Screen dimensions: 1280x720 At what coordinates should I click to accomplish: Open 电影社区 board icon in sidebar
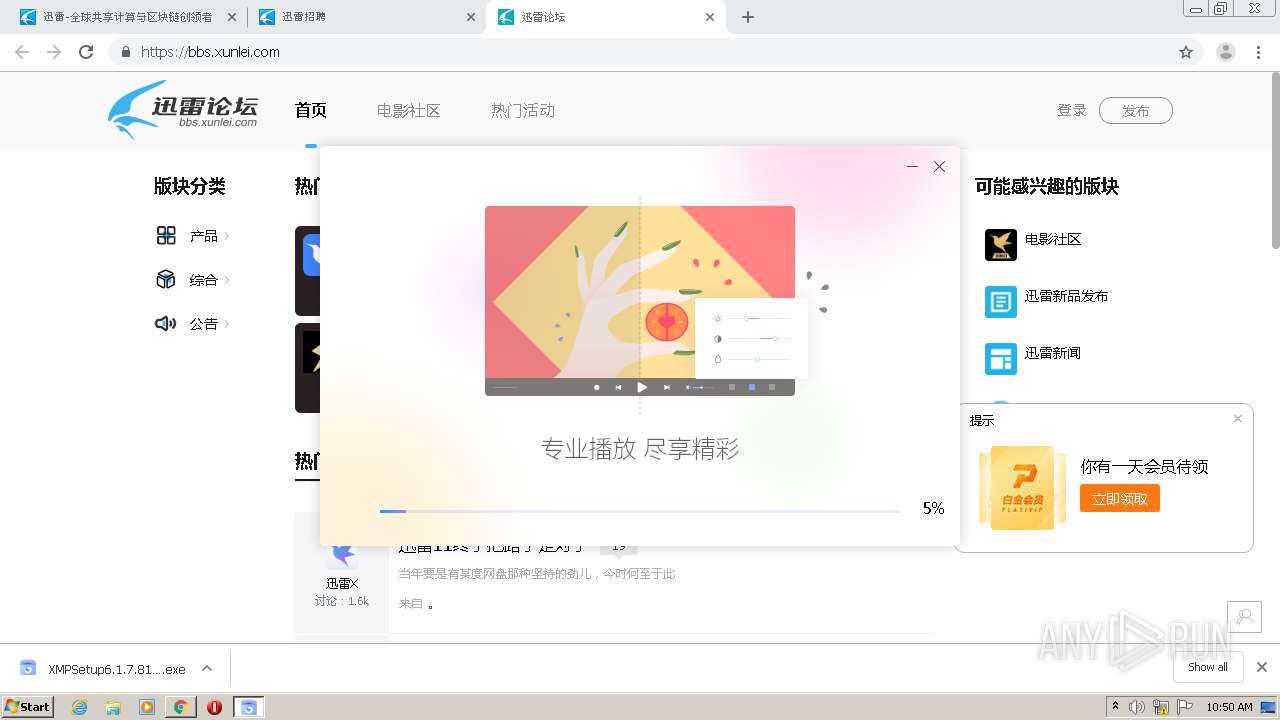click(x=1001, y=245)
